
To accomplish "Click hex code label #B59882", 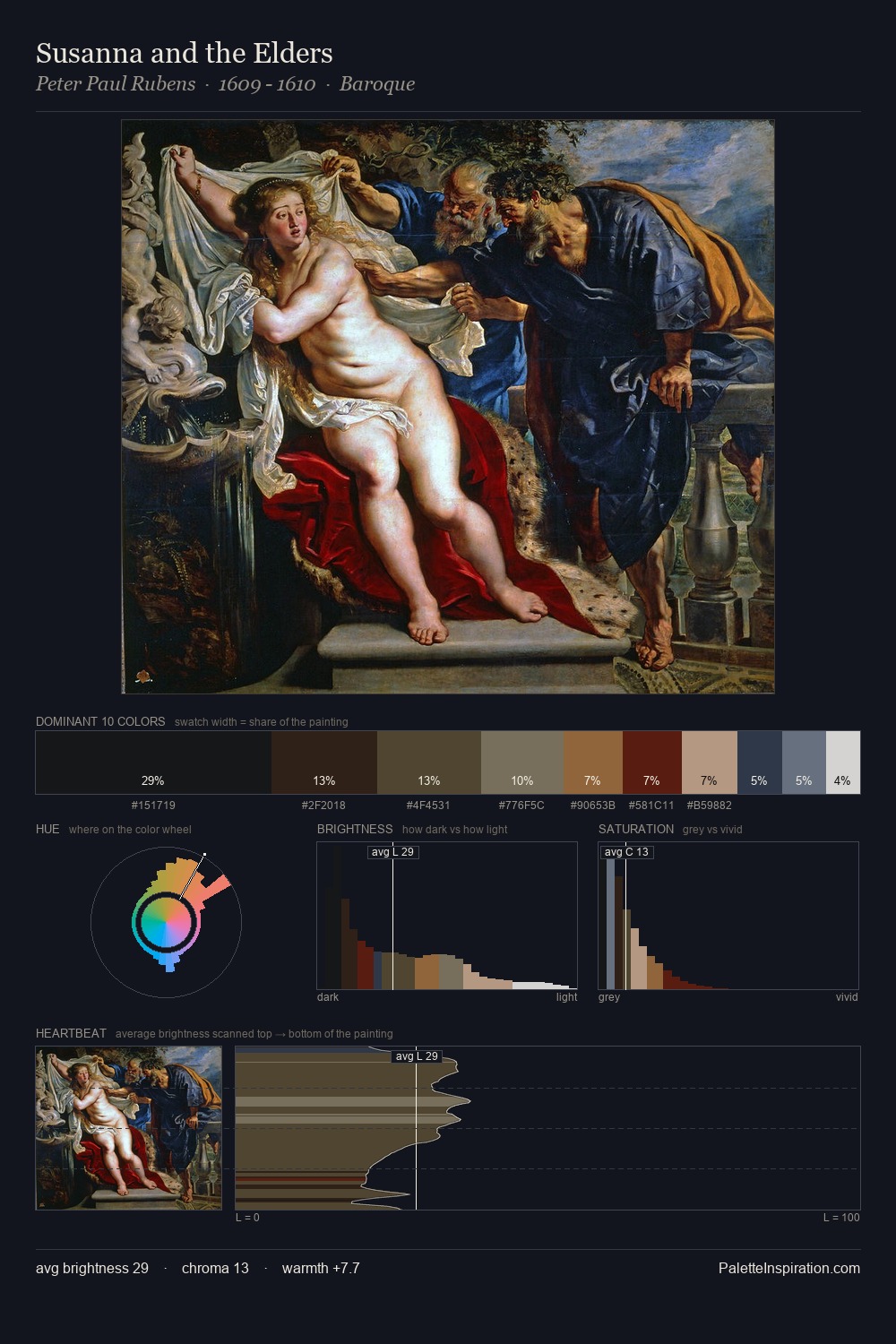I will tap(710, 805).
